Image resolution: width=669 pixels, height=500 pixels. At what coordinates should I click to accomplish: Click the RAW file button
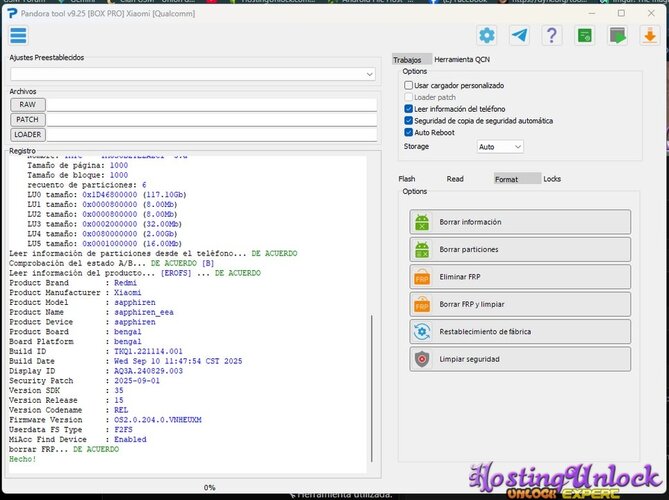click(x=28, y=105)
